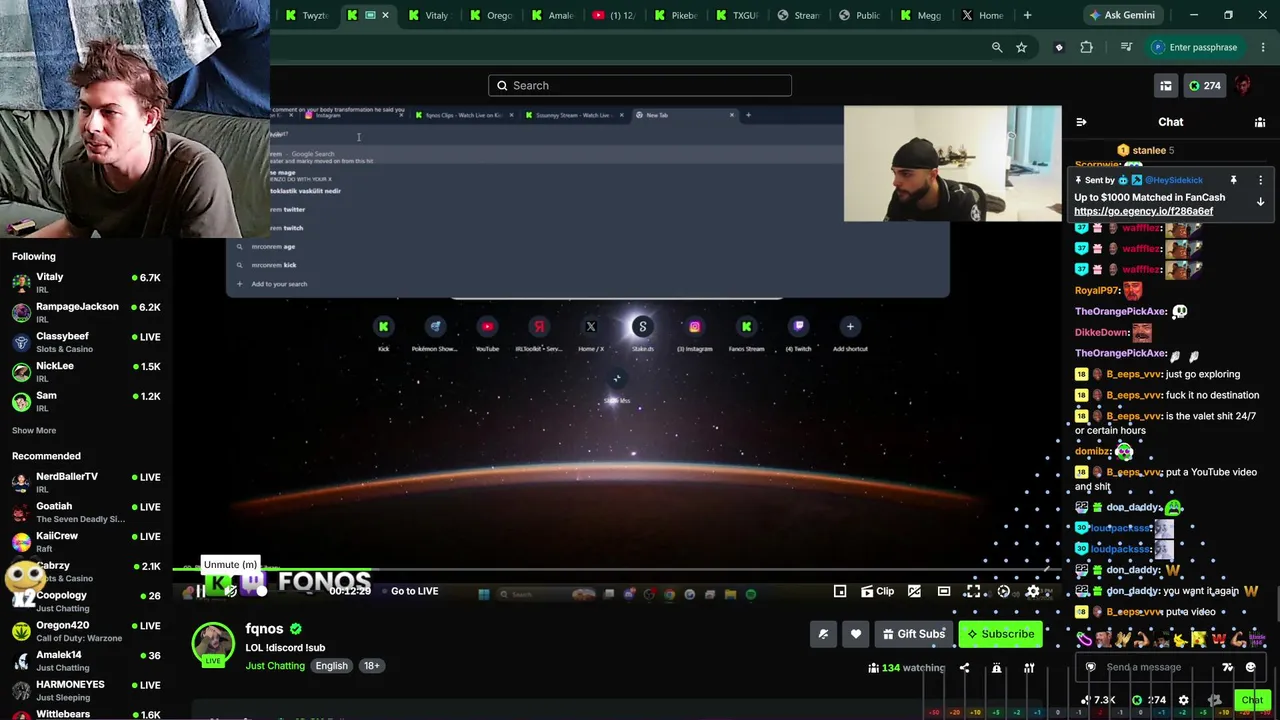Switch to the Oregon browser tab
This screenshot has height=720, width=1280.
pos(489,15)
